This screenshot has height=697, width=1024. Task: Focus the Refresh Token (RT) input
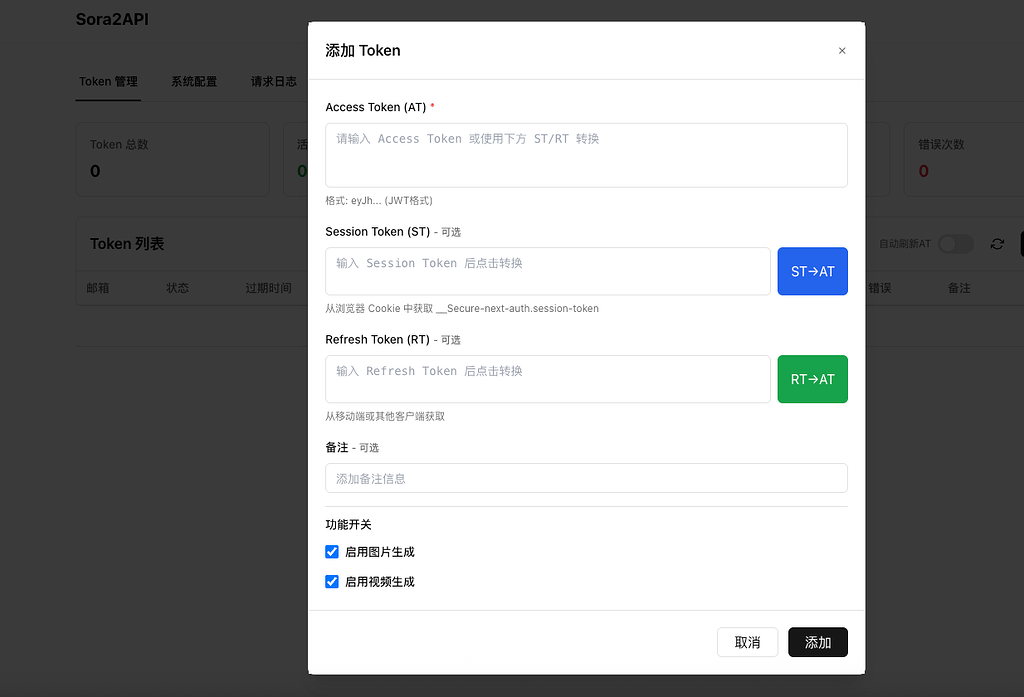tap(548, 379)
